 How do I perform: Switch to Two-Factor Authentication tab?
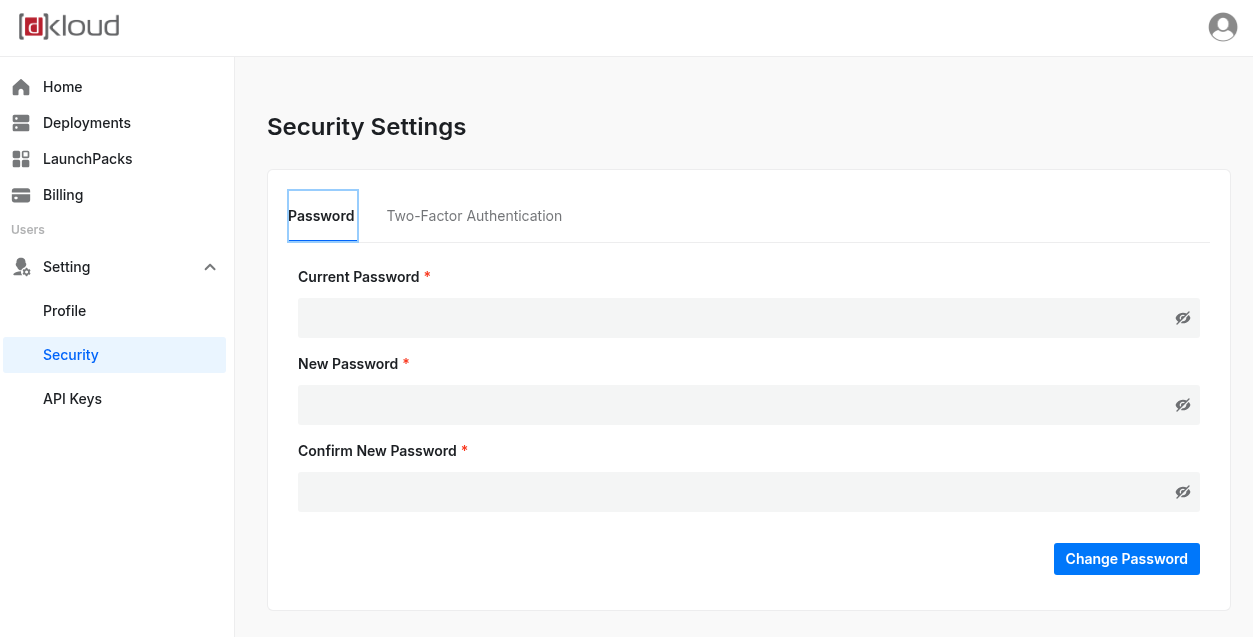click(474, 215)
